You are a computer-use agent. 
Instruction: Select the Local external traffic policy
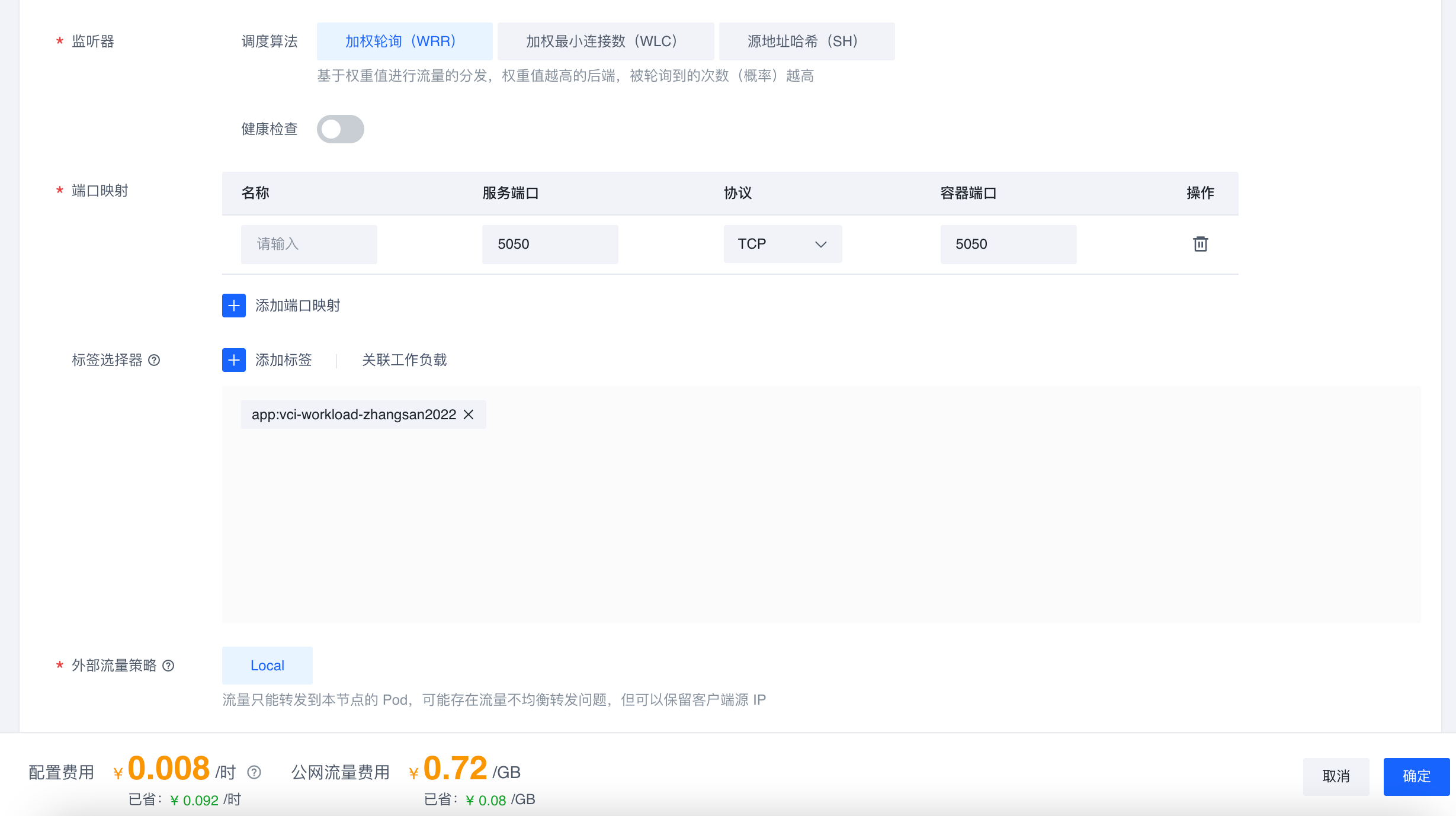pos(267,666)
